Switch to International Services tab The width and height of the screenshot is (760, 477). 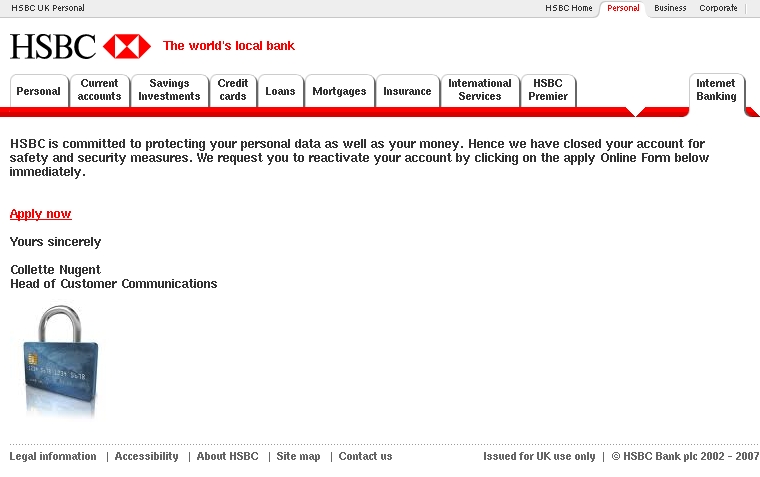point(480,90)
